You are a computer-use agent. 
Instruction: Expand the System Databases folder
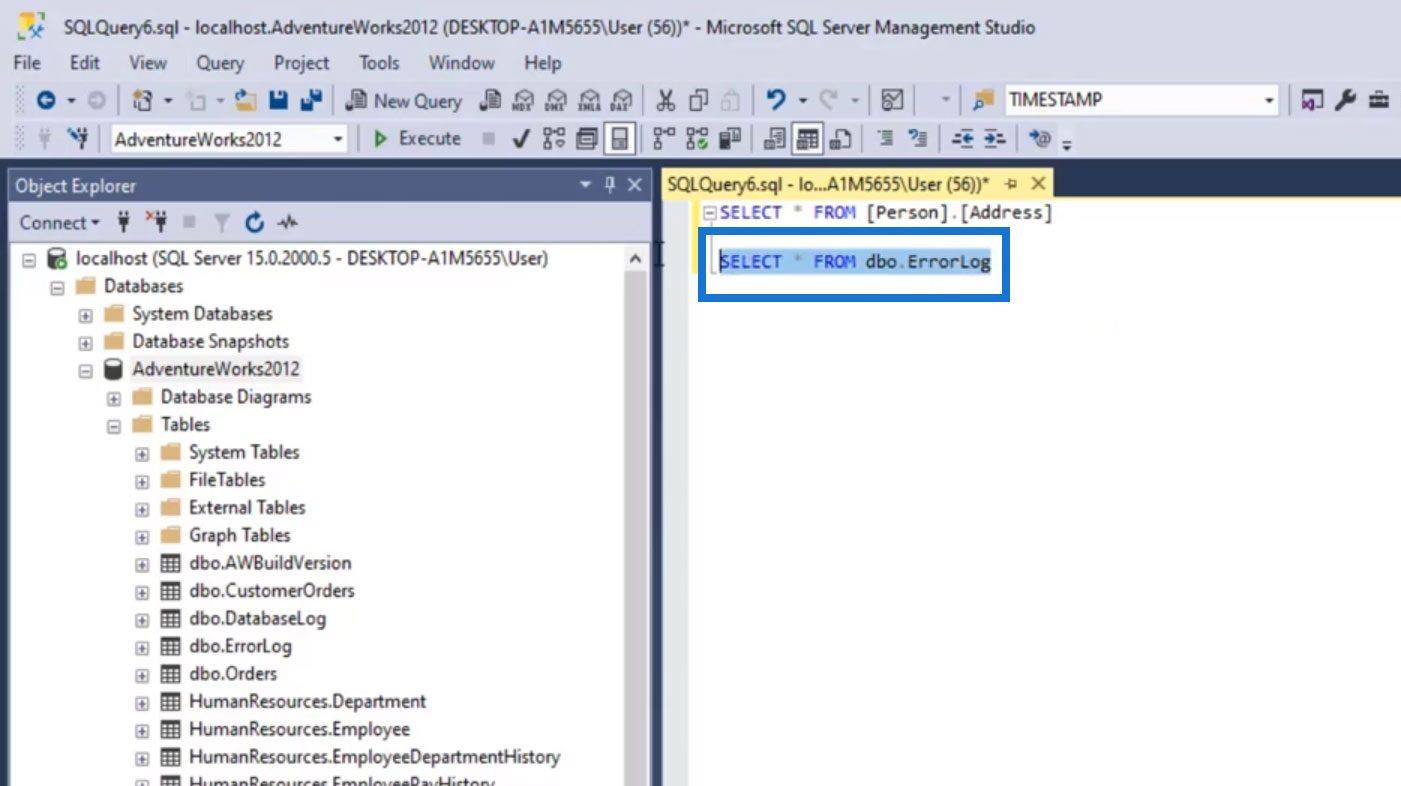click(85, 315)
